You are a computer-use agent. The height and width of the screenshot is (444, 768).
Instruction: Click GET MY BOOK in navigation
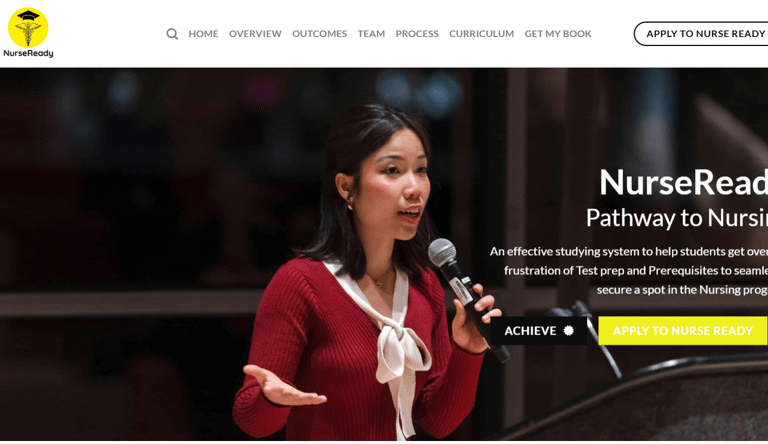pos(558,34)
